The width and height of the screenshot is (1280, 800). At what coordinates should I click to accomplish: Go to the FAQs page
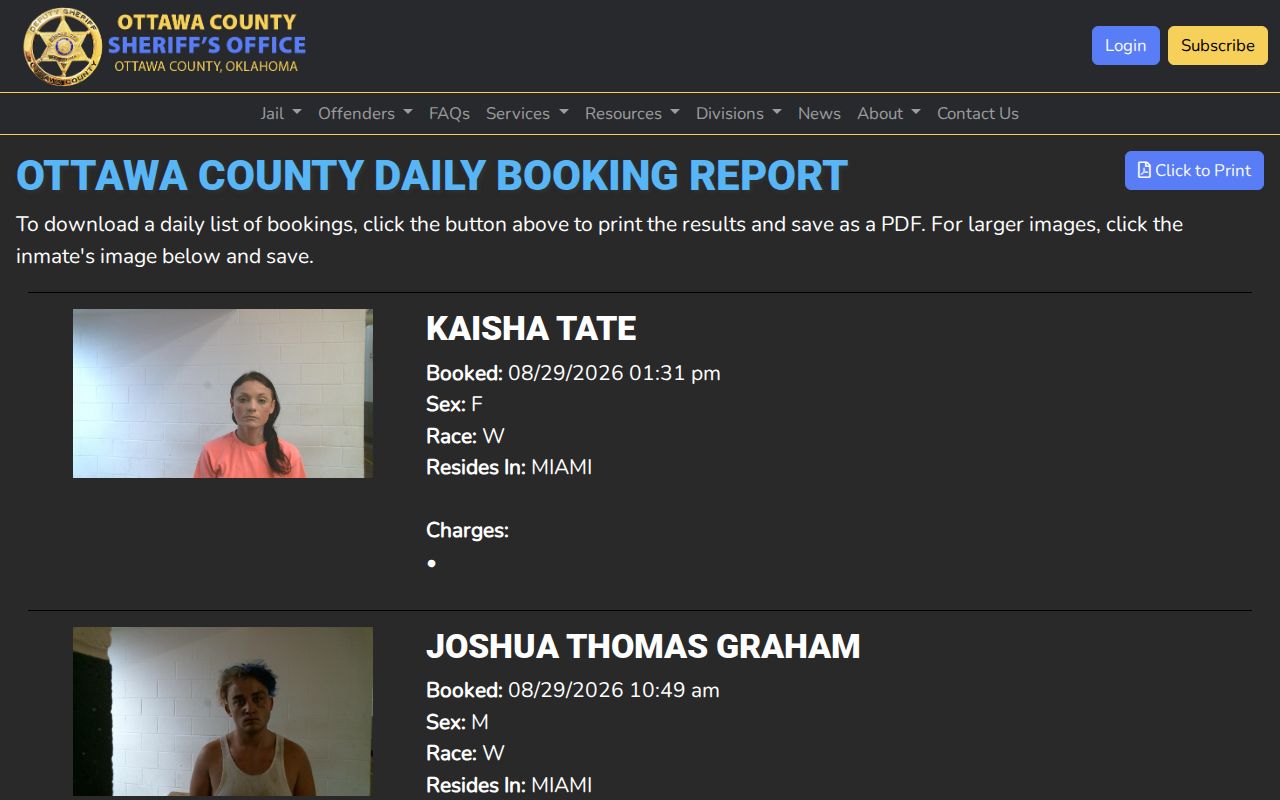tap(449, 113)
